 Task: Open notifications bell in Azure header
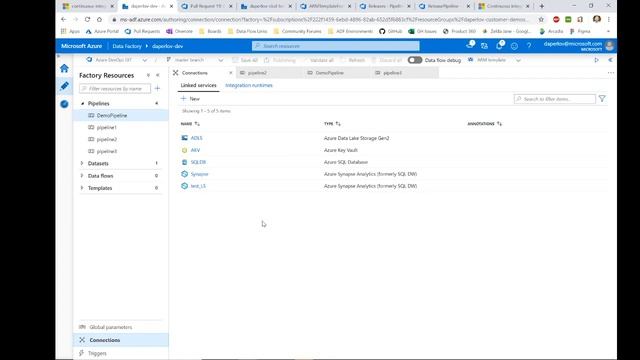[x=500, y=46]
